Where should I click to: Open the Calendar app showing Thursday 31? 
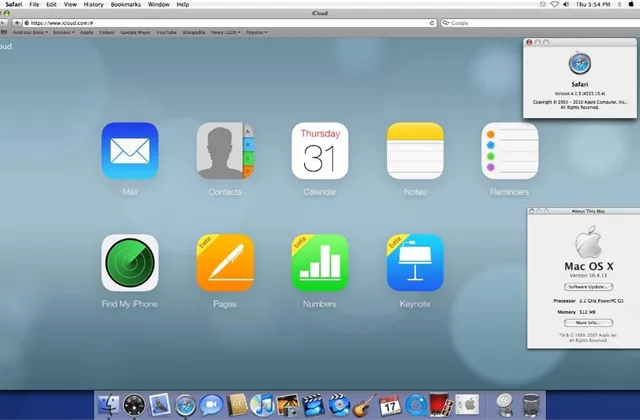click(x=320, y=151)
